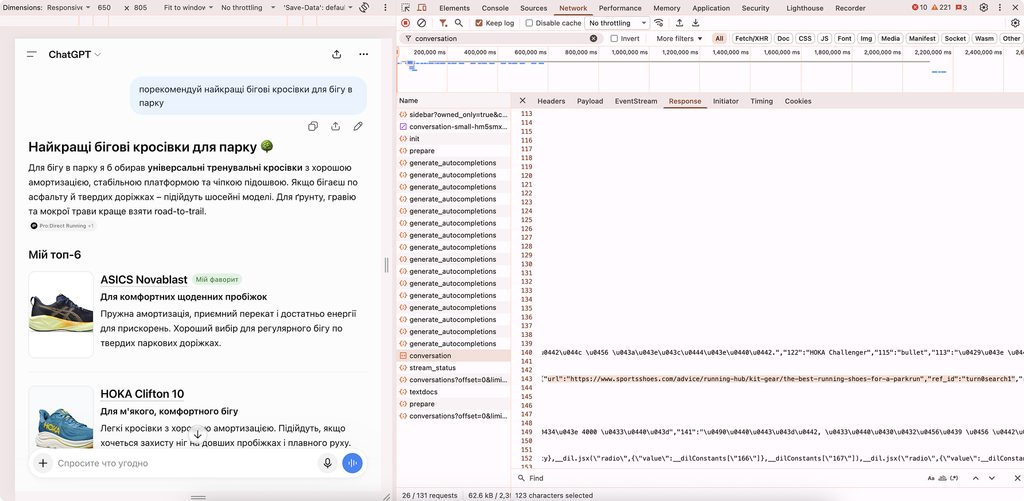Image resolution: width=1024 pixels, height=501 pixels.
Task: Rotate the device viewport orientation
Action: 364,8
